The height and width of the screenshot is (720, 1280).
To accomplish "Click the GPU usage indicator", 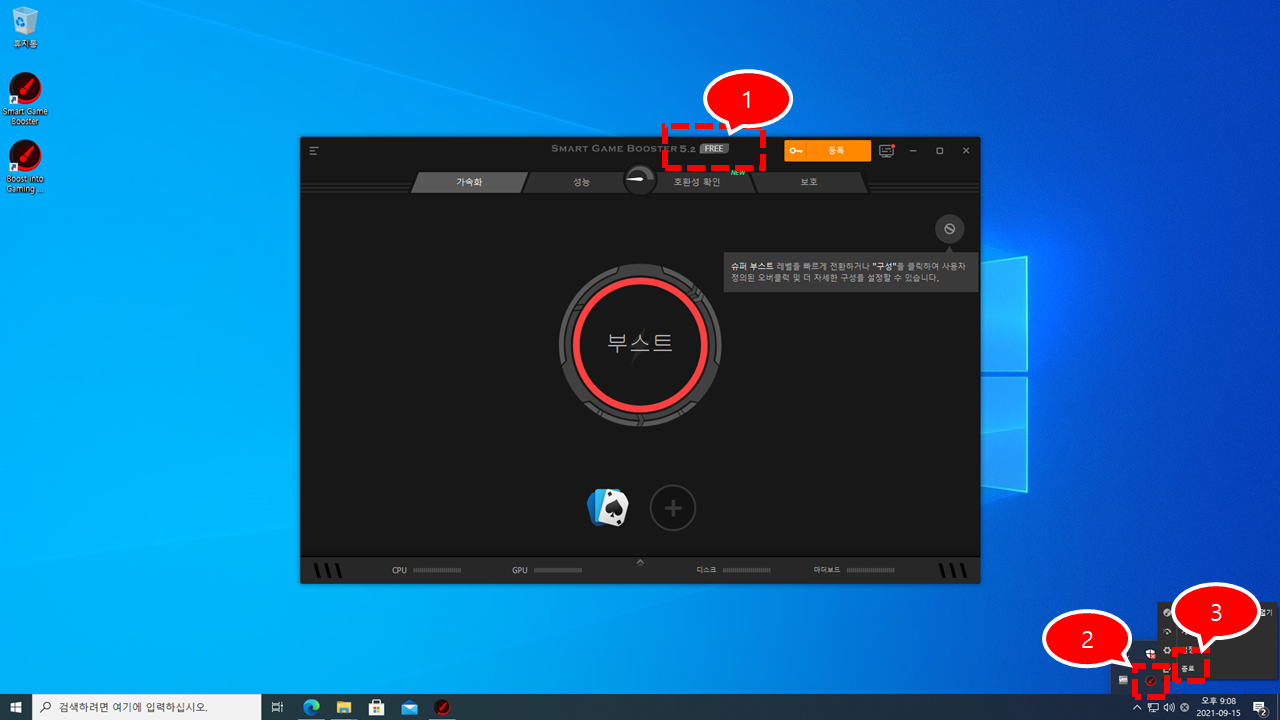I will click(x=547, y=570).
